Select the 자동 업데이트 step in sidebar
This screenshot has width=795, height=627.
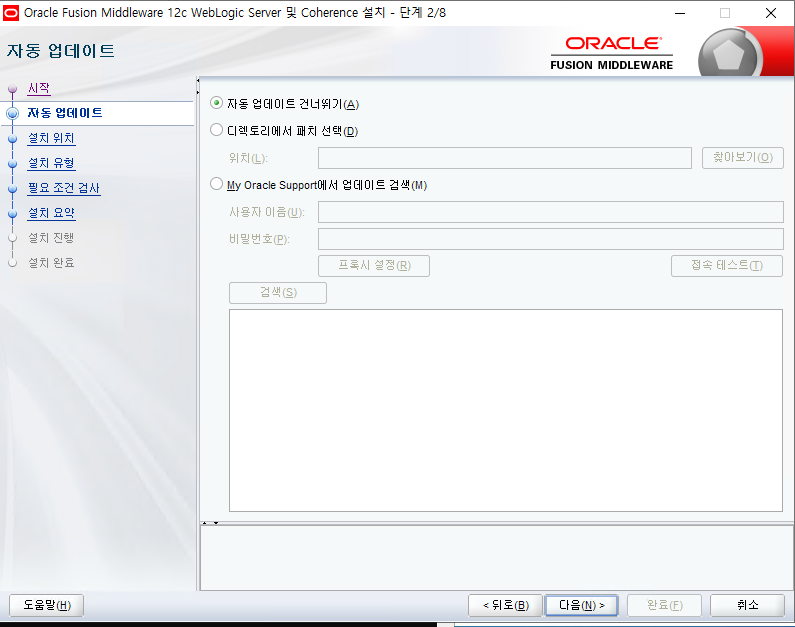[x=65, y=113]
